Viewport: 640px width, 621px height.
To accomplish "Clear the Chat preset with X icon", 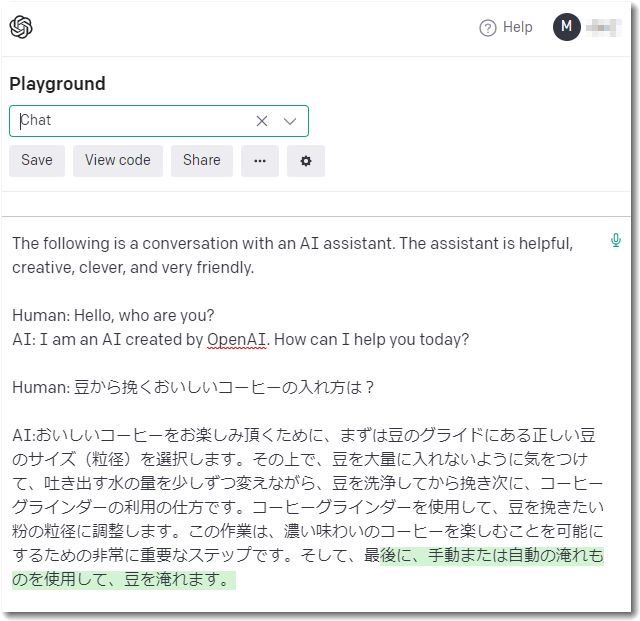I will point(262,121).
